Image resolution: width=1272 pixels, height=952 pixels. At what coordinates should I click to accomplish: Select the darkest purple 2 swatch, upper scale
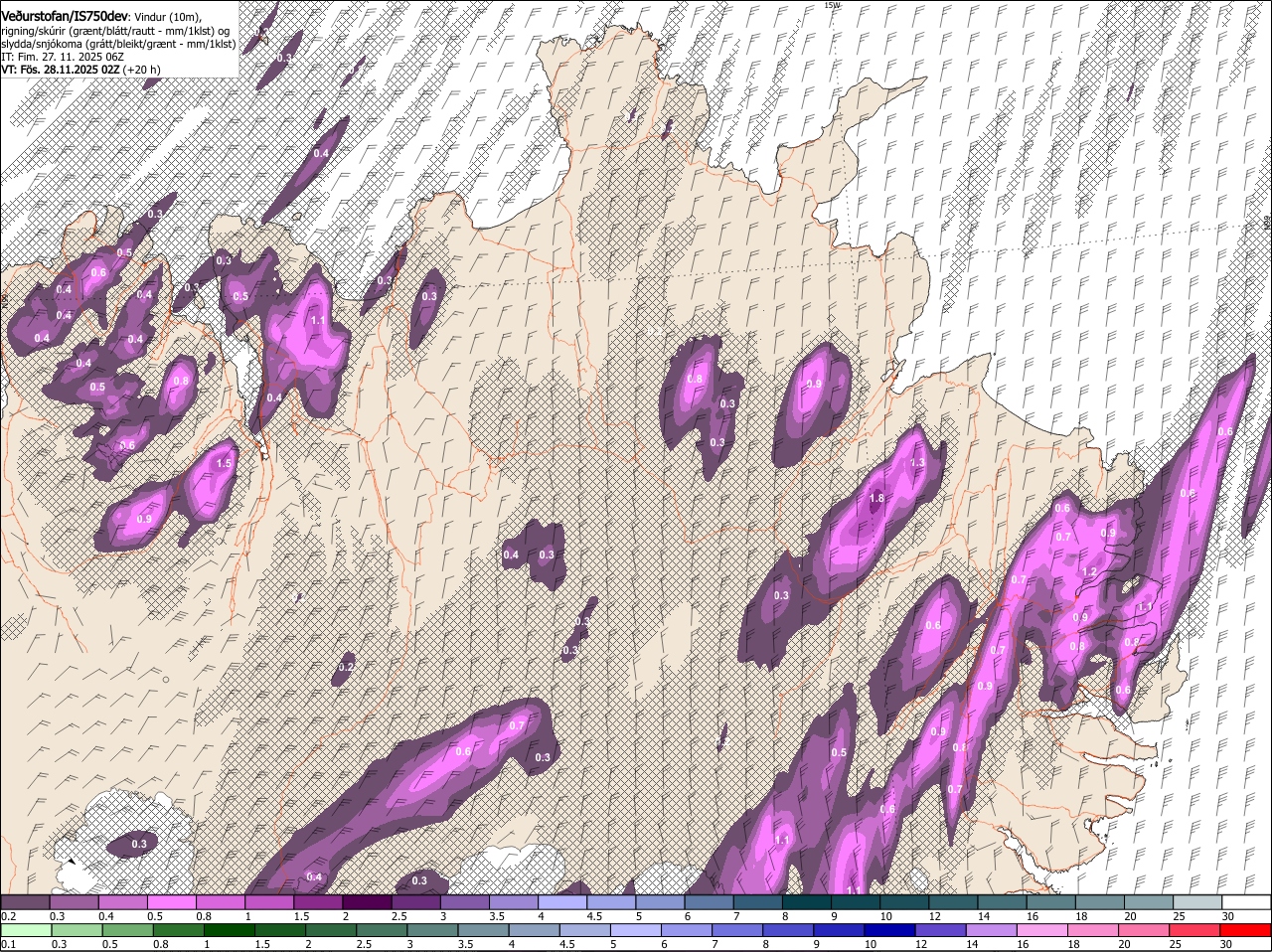click(x=367, y=901)
